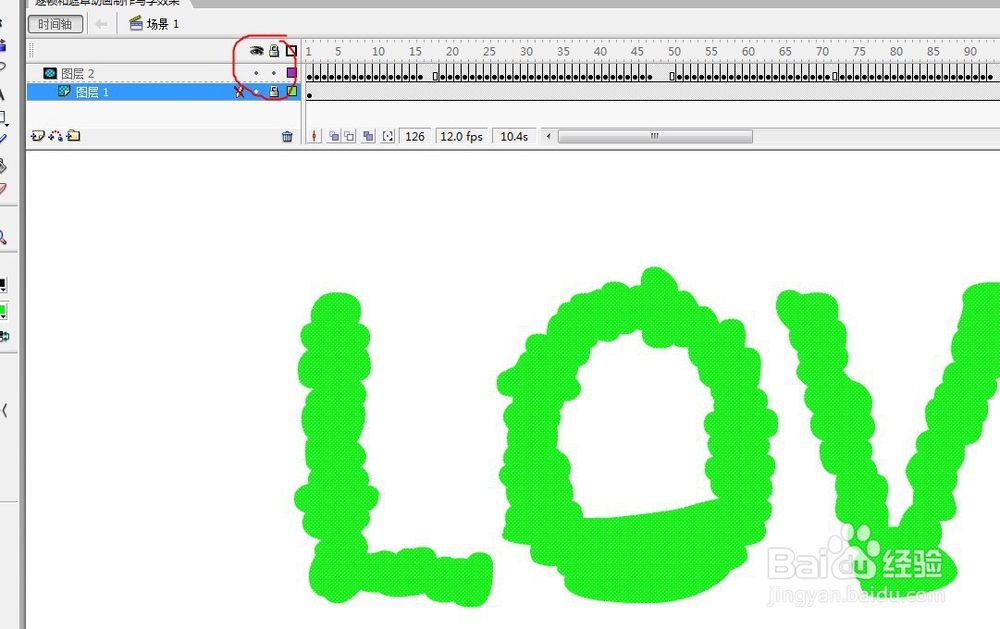
Task: Select layer 图层 2
Action: click(x=77, y=73)
